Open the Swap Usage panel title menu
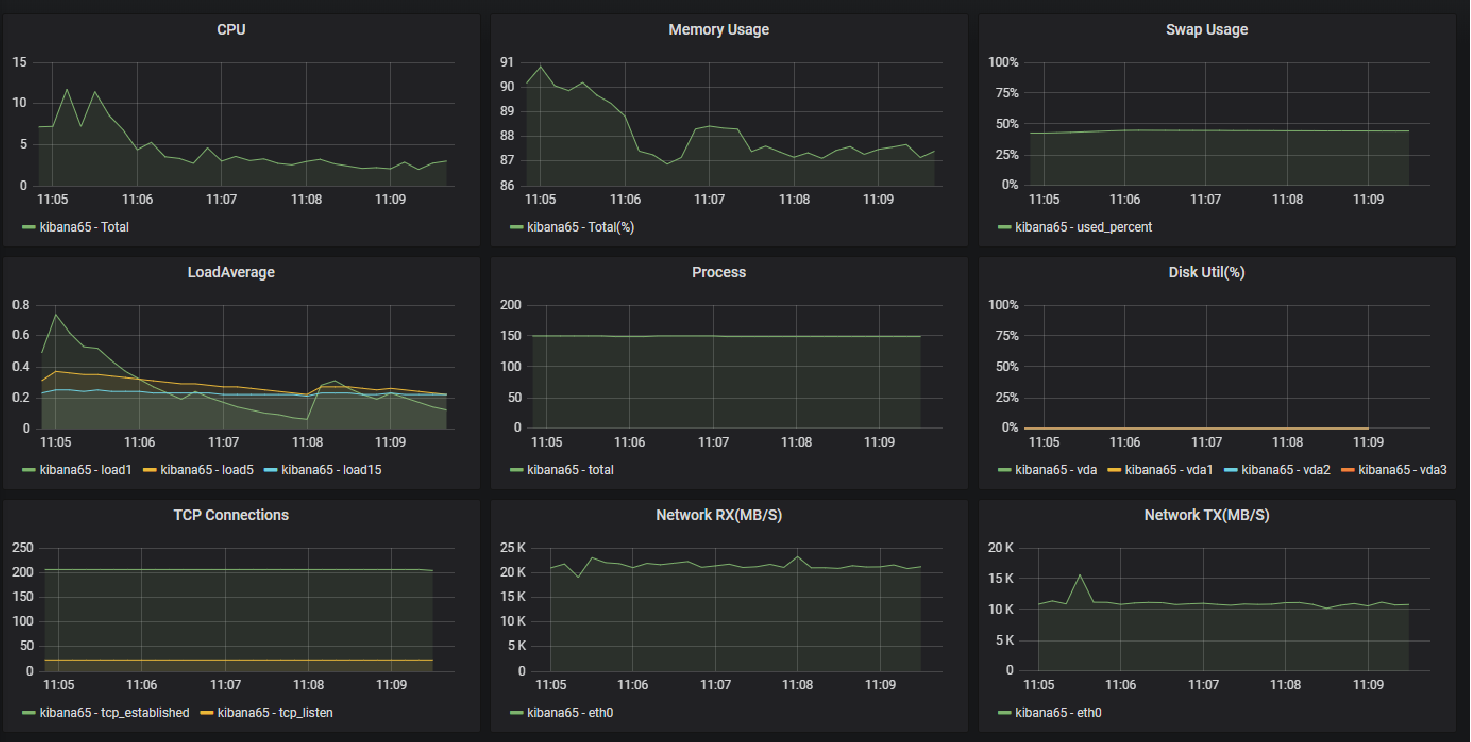 point(1206,30)
